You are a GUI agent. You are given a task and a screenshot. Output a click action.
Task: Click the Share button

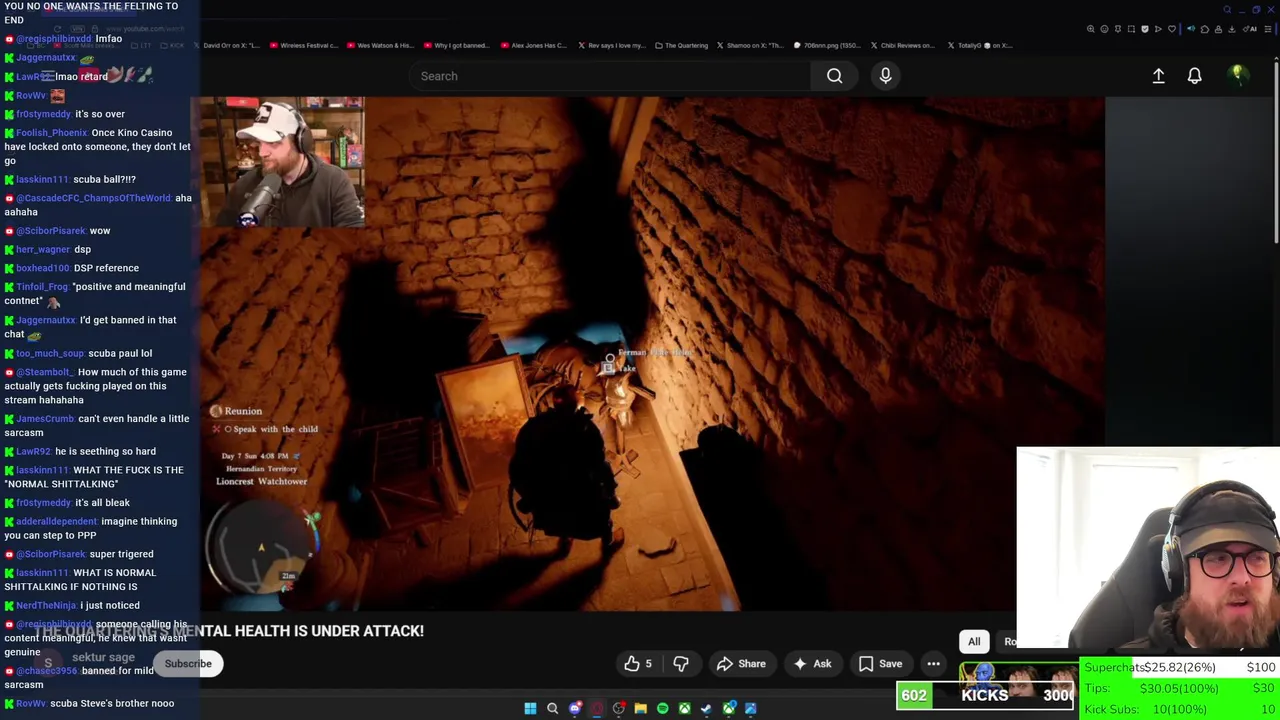point(741,664)
